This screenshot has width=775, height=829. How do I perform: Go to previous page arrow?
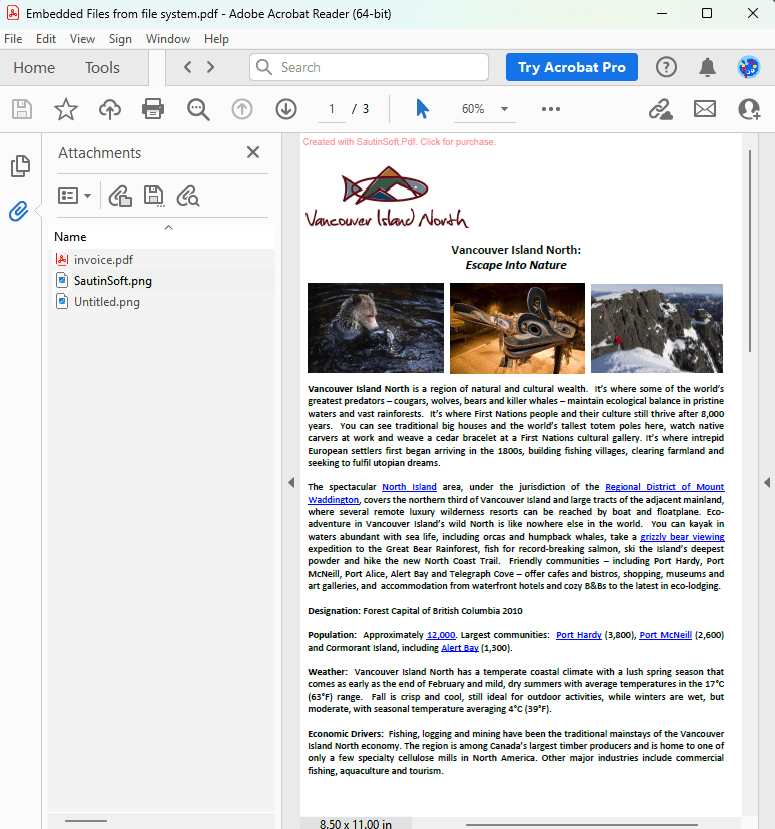pos(242,109)
